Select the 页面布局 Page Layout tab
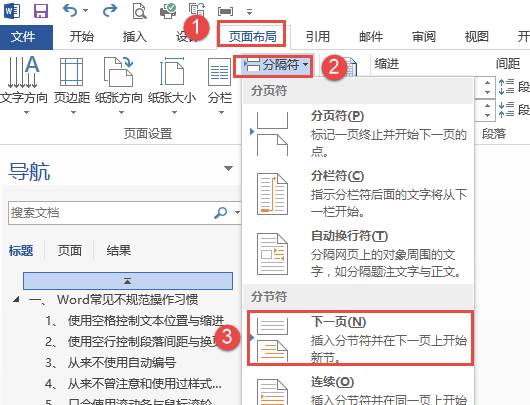Viewport: 530px width, 405px height. point(252,36)
